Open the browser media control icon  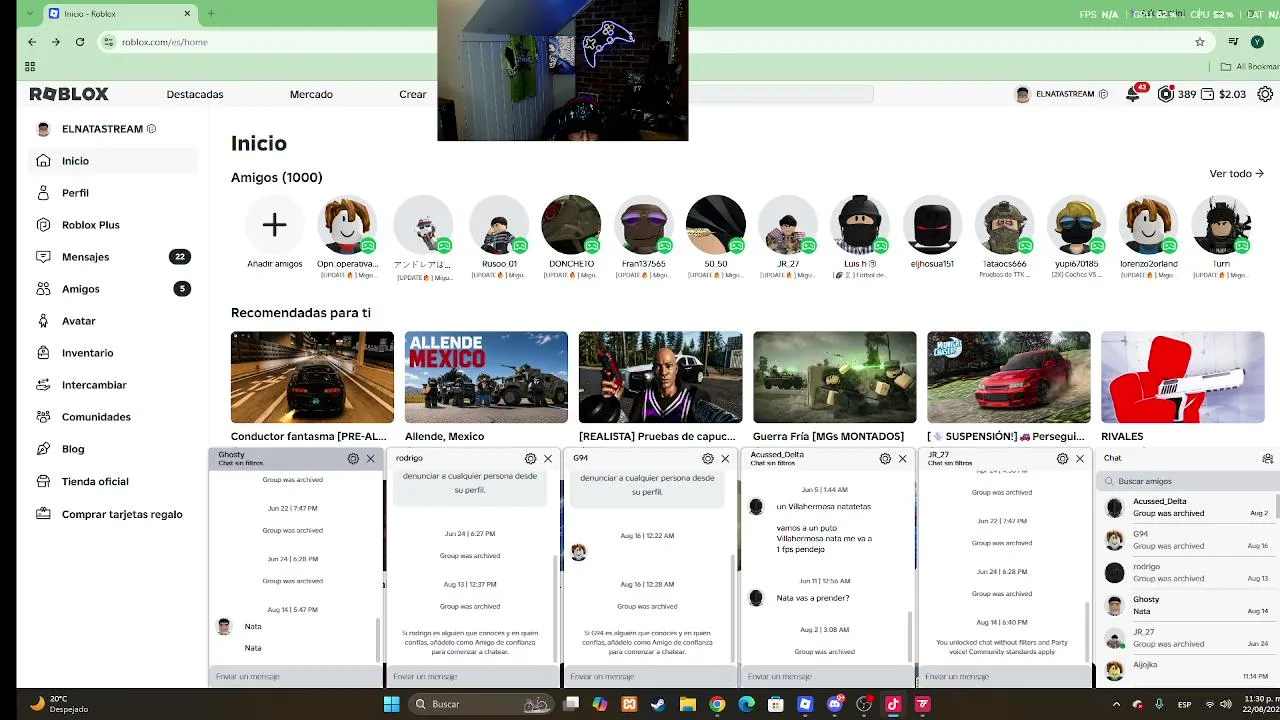[1234, 42]
